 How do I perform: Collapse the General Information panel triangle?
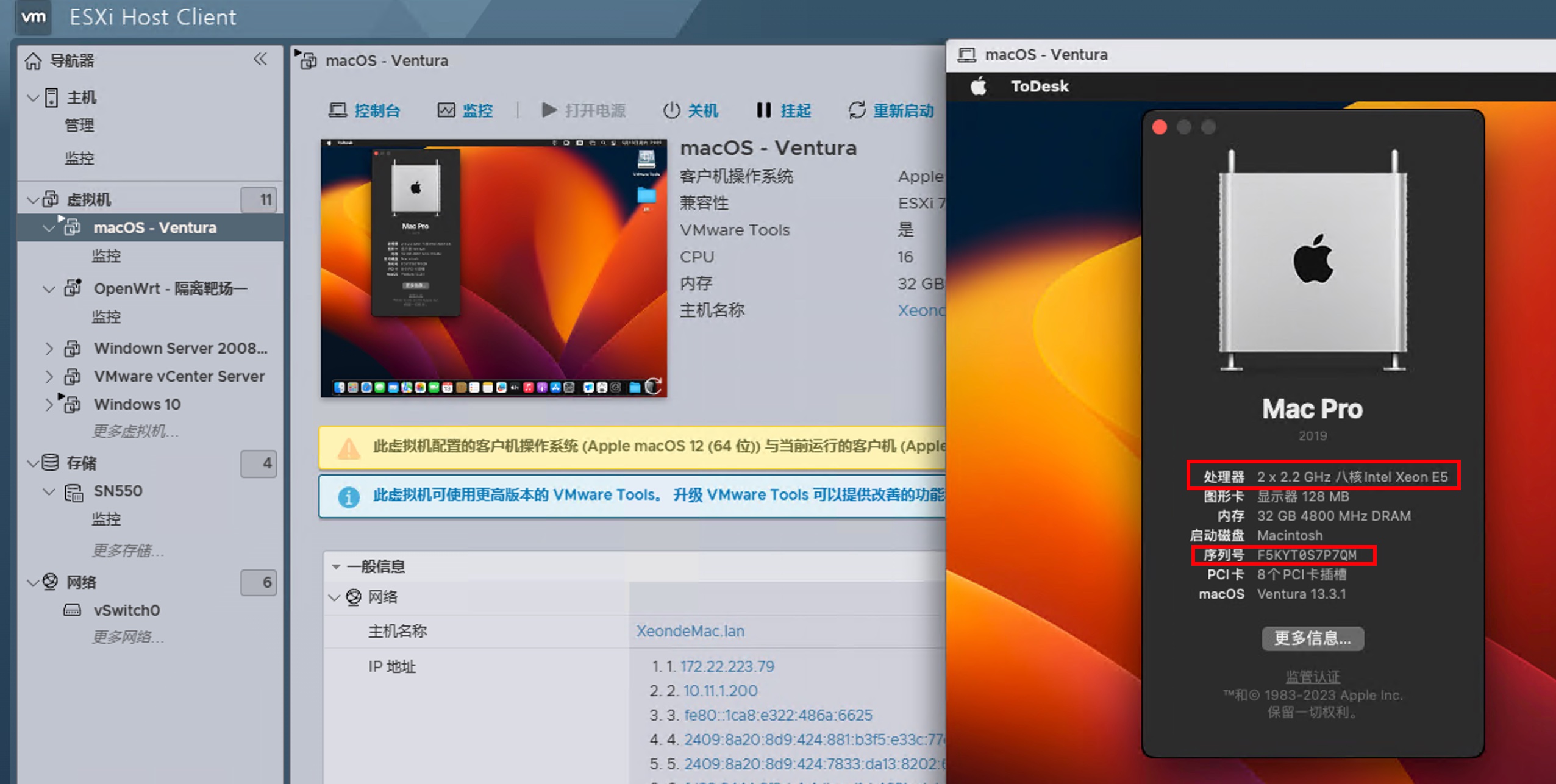[336, 566]
